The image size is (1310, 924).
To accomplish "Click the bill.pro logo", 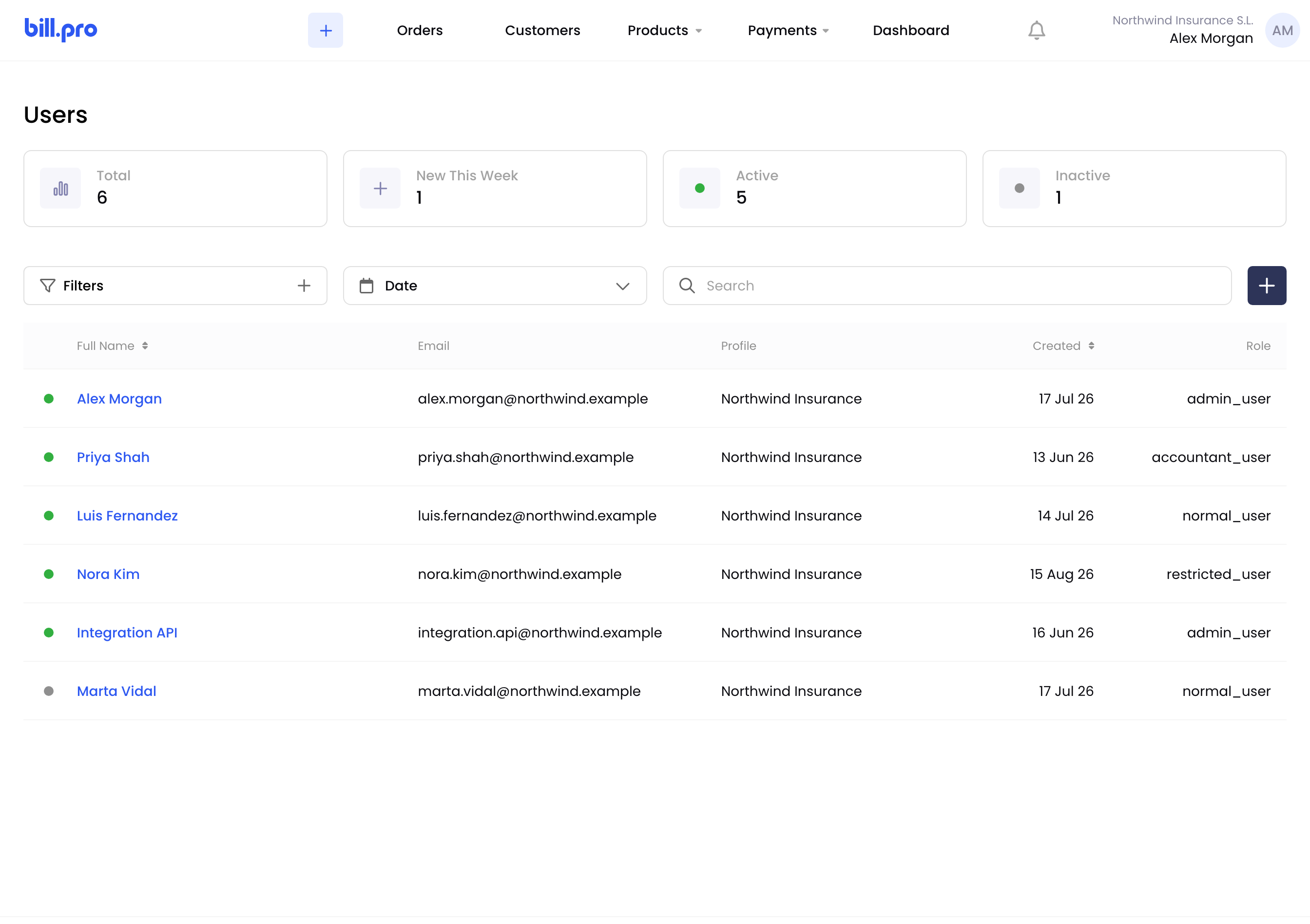I will [61, 30].
